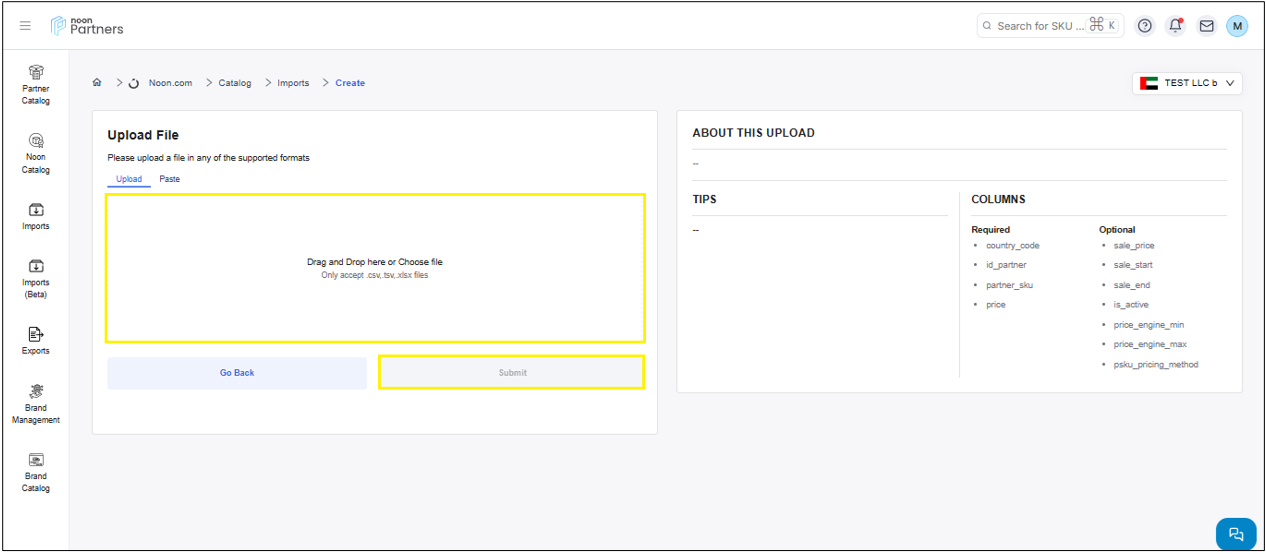The height and width of the screenshot is (554, 1266).
Task: Open the user profile avatar
Action: pos(1237,26)
